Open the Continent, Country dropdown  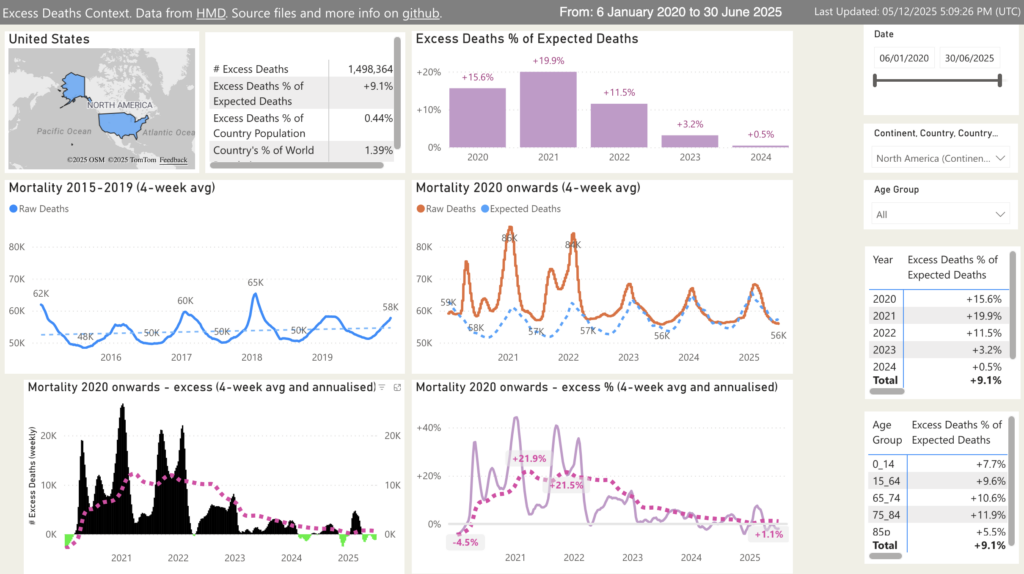pos(941,158)
